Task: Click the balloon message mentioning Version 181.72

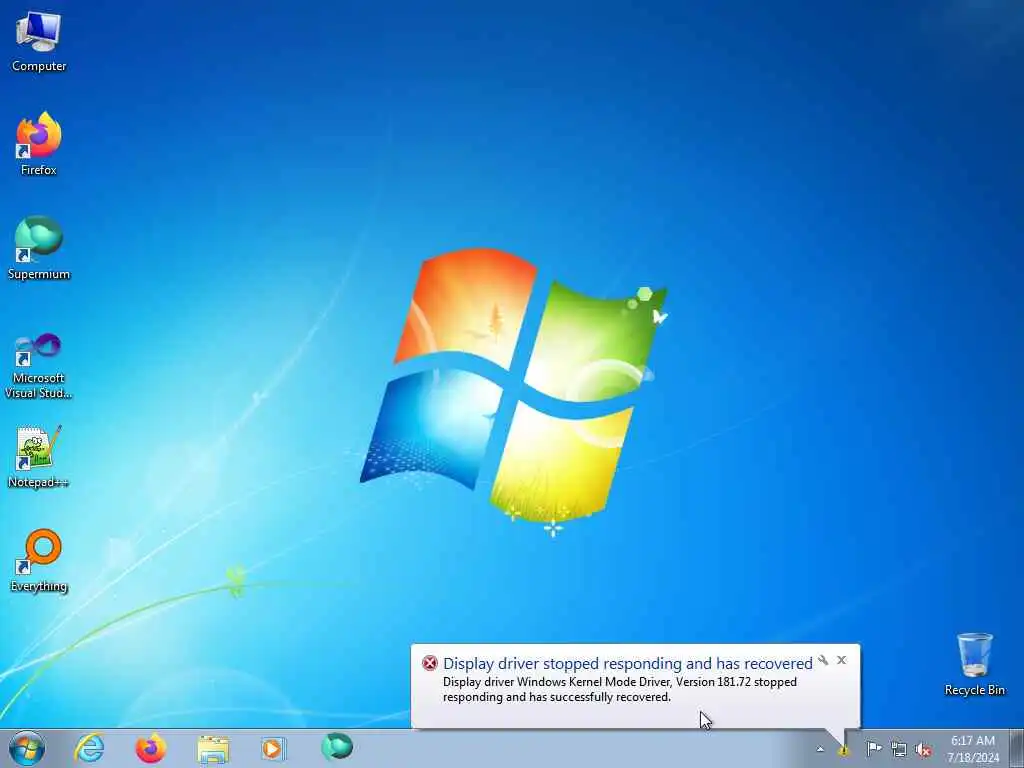Action: [x=620, y=689]
